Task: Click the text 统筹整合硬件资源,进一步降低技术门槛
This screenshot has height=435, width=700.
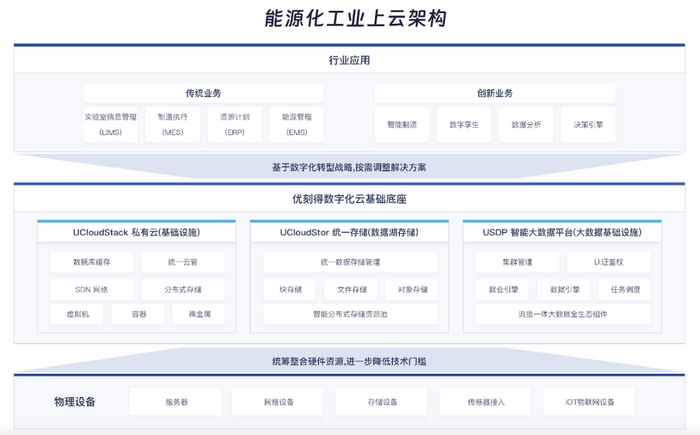Action: 349,361
